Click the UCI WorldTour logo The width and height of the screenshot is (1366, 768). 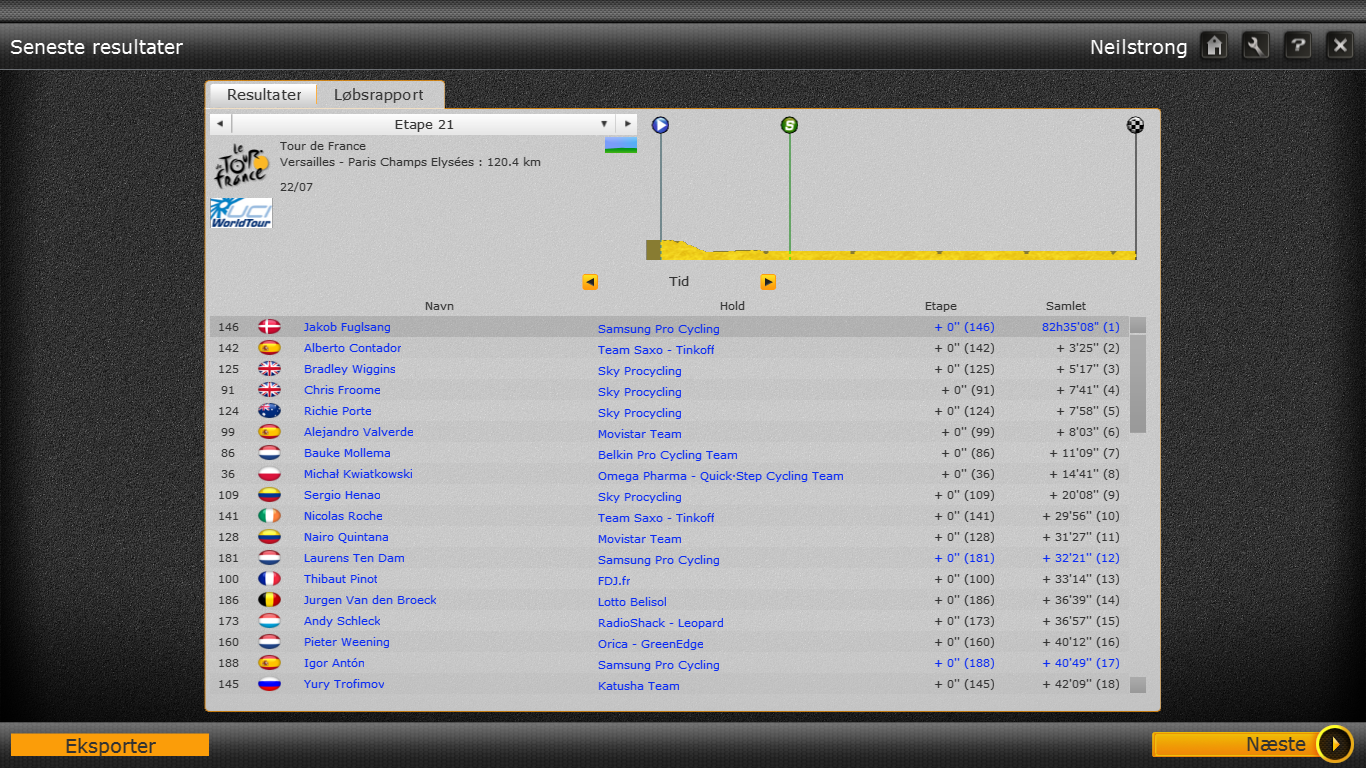241,213
